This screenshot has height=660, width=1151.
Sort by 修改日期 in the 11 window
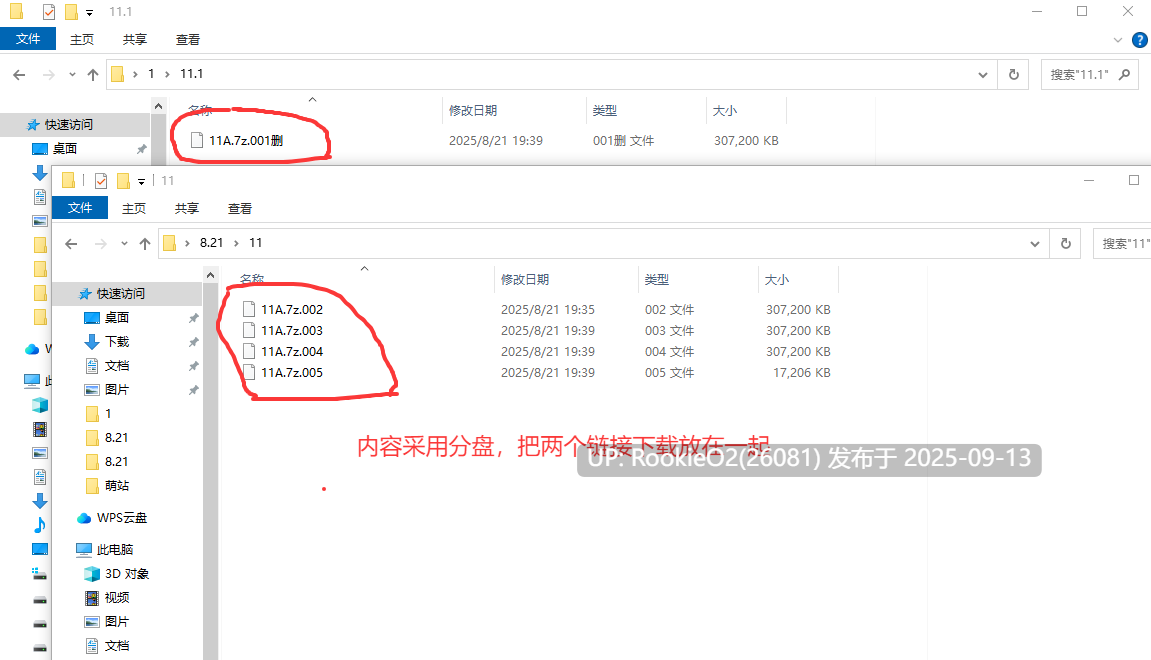coord(525,280)
